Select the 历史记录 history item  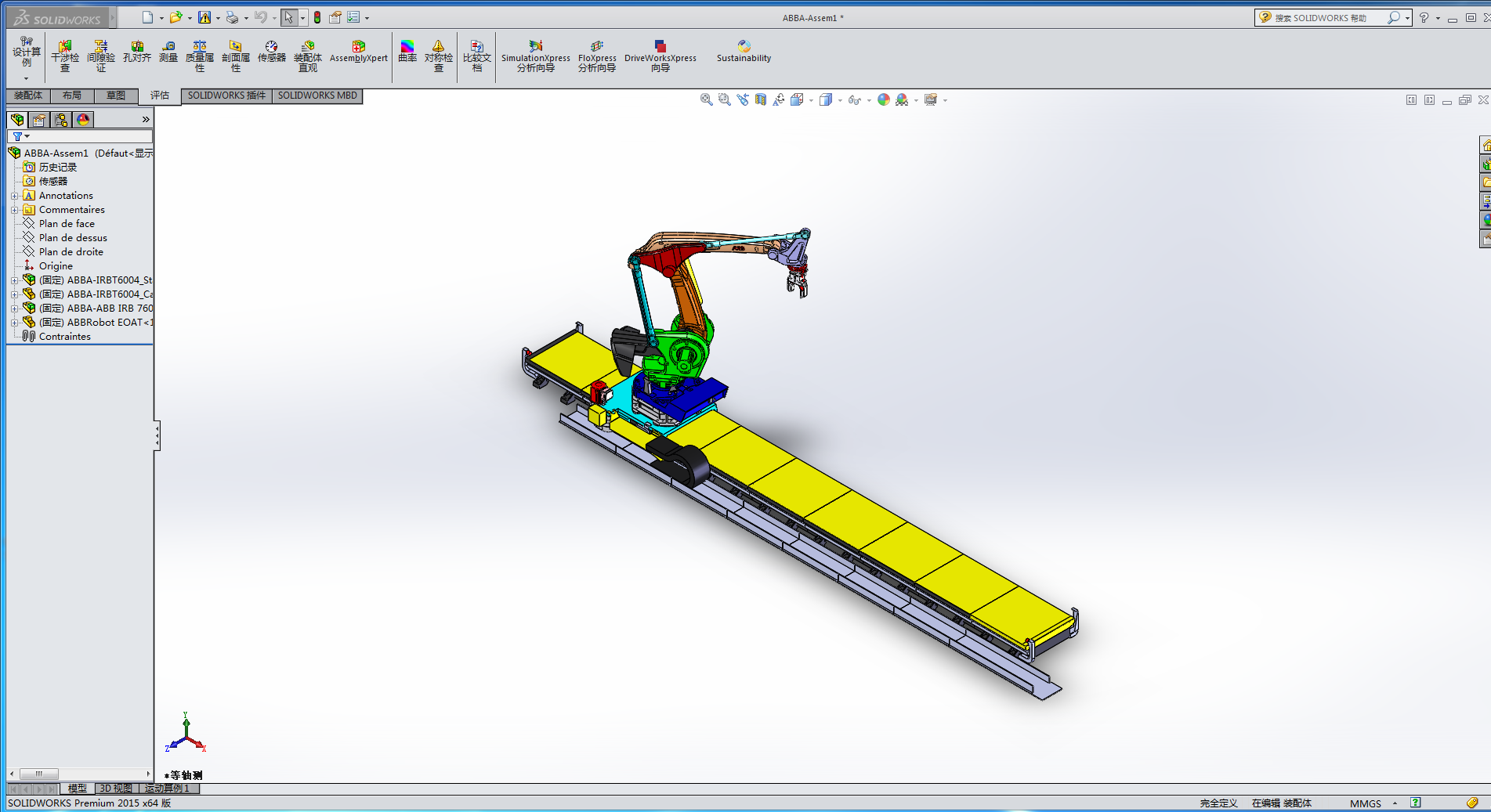pyautogui.click(x=50, y=168)
